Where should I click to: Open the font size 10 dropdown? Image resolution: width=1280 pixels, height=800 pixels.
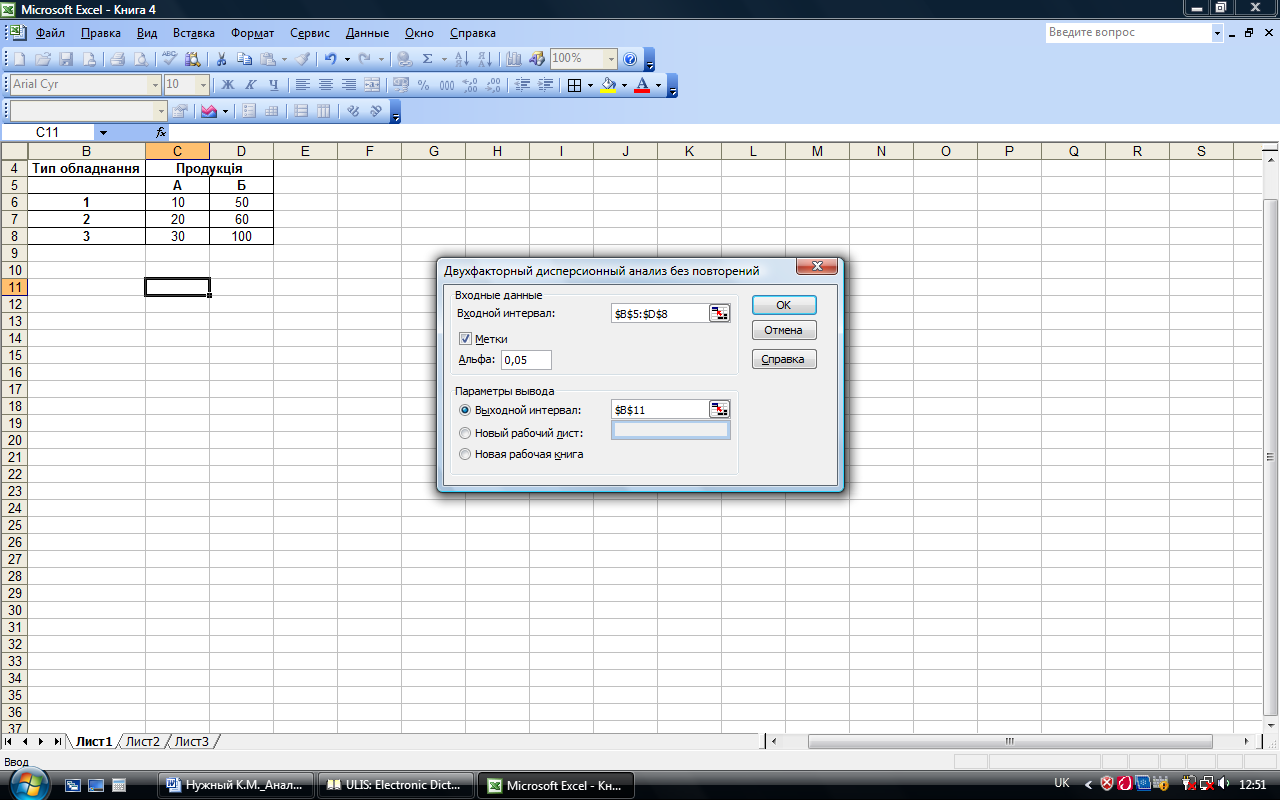tap(203, 85)
